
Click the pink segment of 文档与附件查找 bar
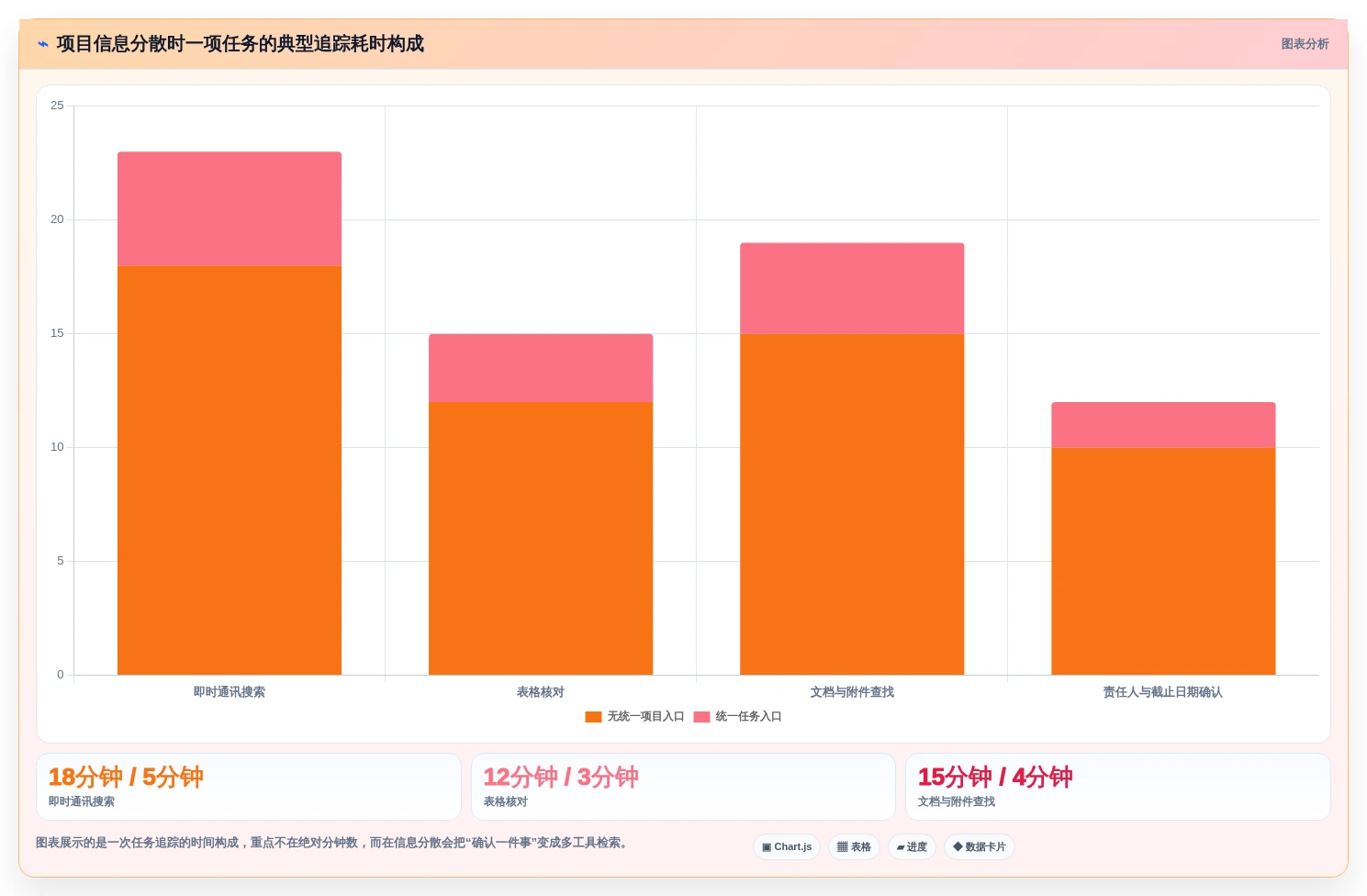click(852, 288)
